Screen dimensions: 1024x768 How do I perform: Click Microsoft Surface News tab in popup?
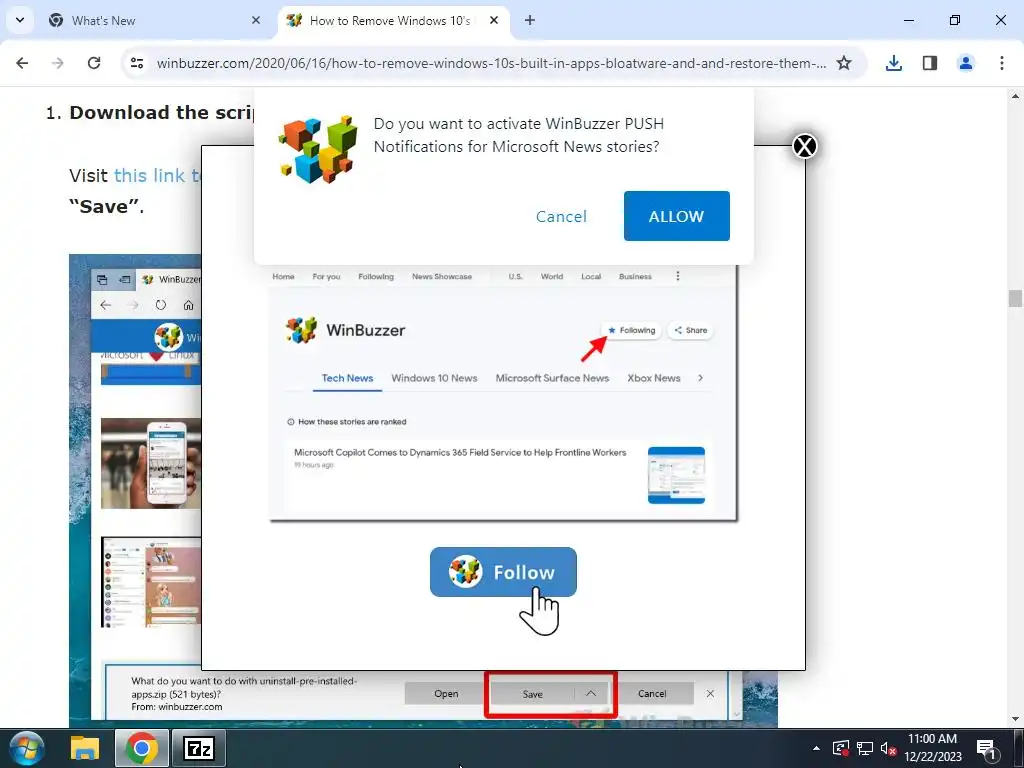pos(552,378)
